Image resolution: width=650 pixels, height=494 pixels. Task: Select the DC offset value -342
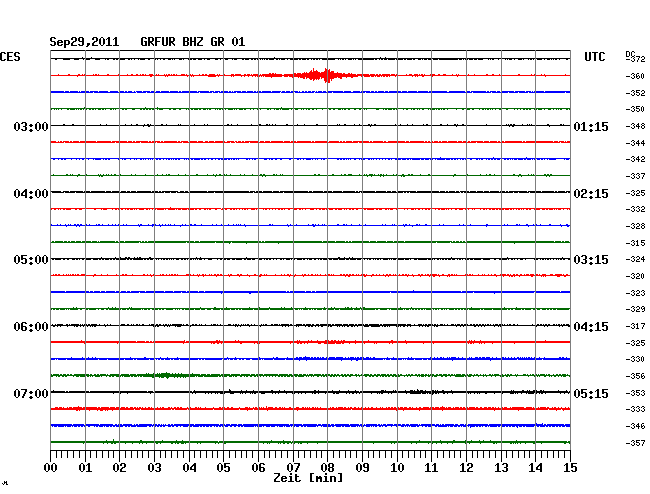tap(635, 159)
